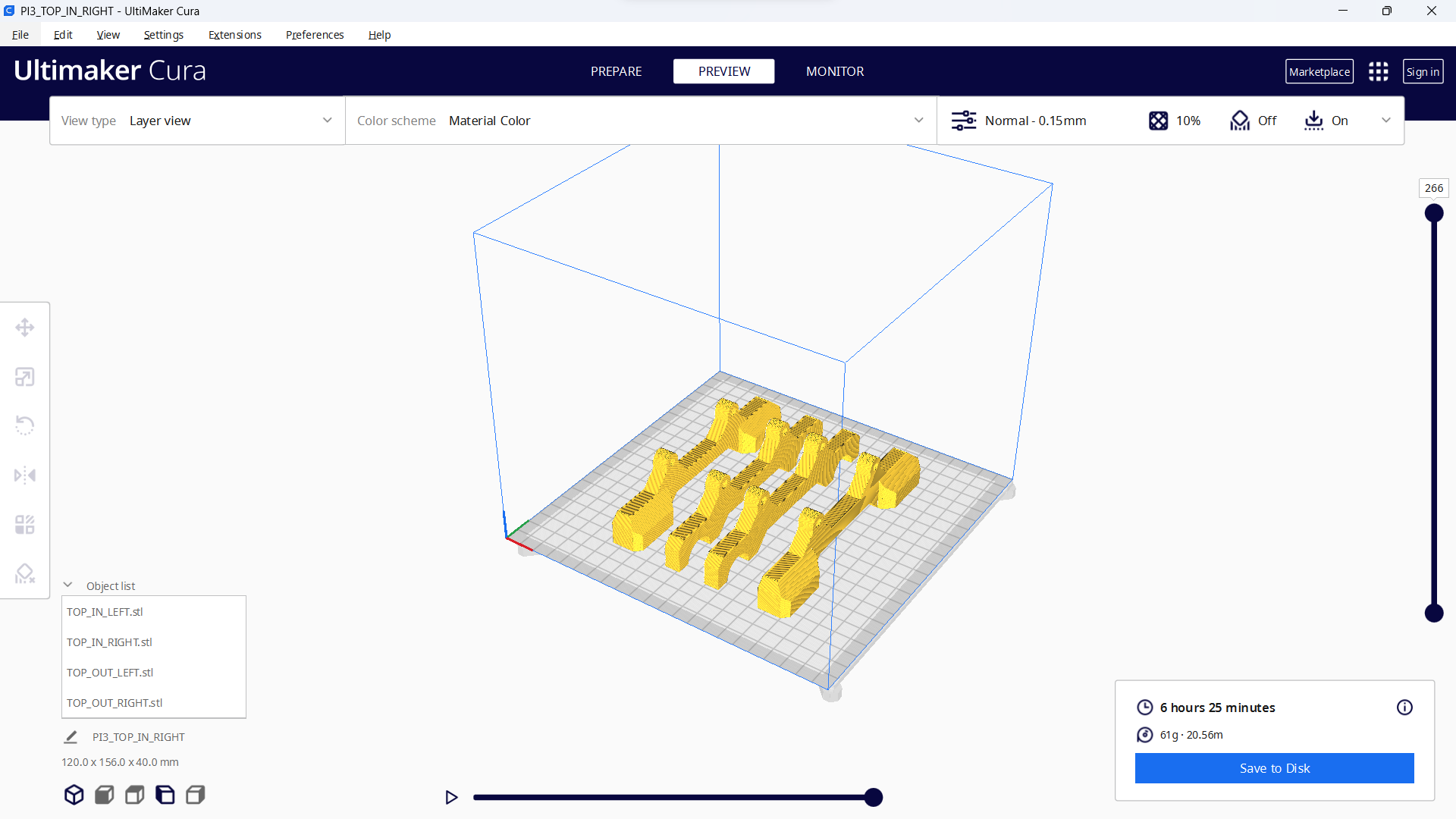This screenshot has height=819, width=1456.
Task: Open the Extensions menu
Action: [234, 35]
